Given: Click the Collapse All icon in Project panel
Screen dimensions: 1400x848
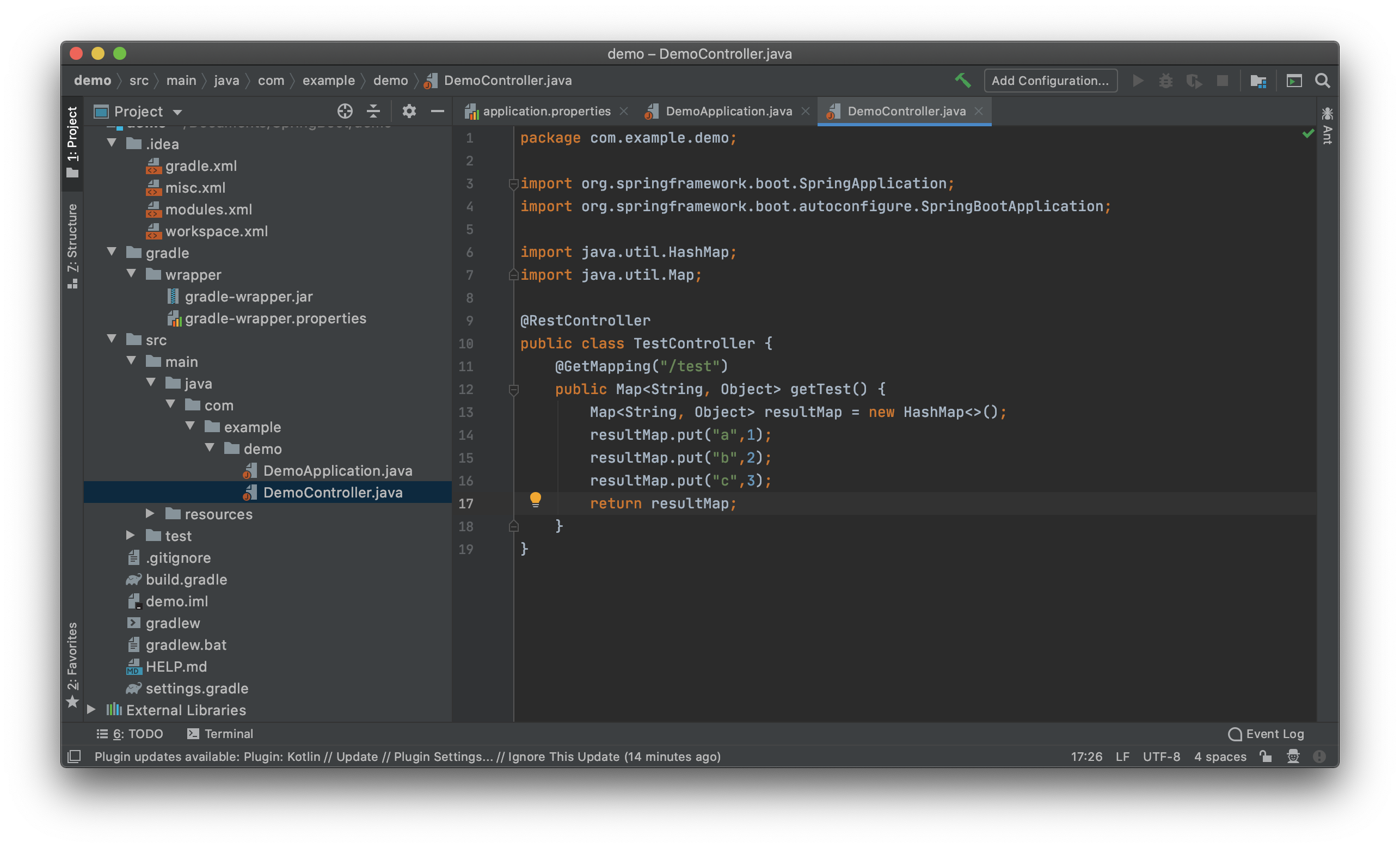Looking at the screenshot, I should coord(373,112).
